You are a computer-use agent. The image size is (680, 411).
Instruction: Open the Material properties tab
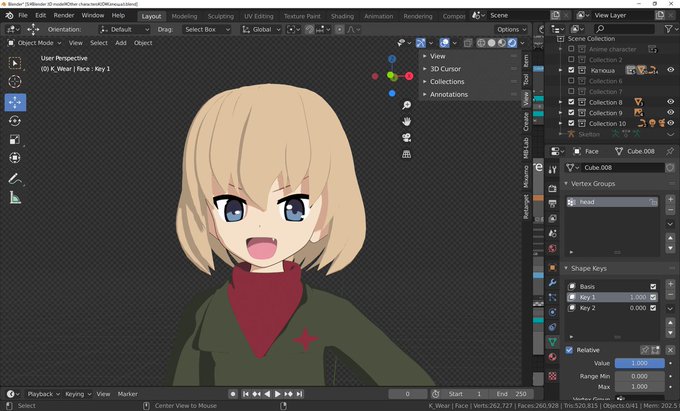(552, 357)
